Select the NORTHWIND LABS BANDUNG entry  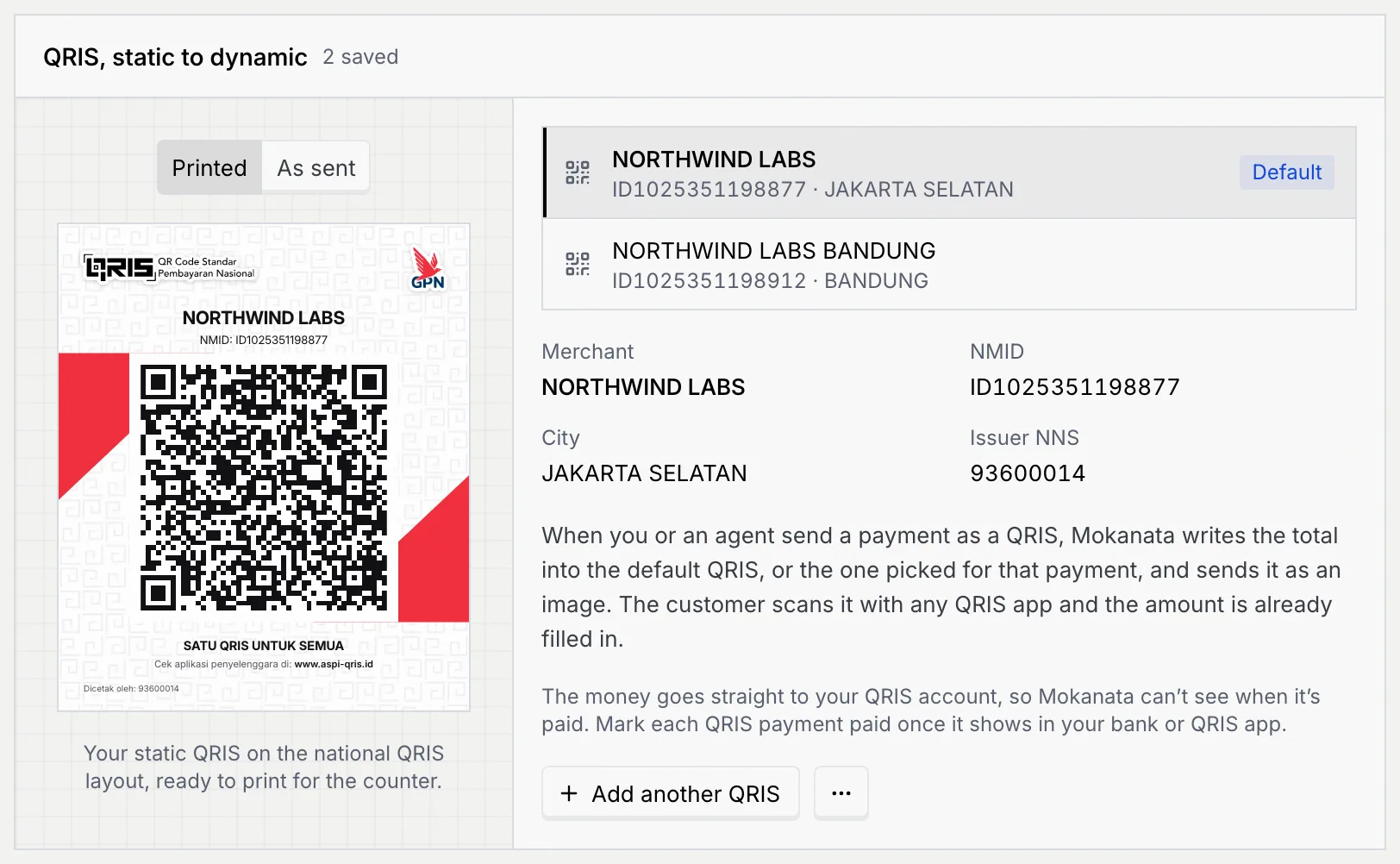coord(949,264)
